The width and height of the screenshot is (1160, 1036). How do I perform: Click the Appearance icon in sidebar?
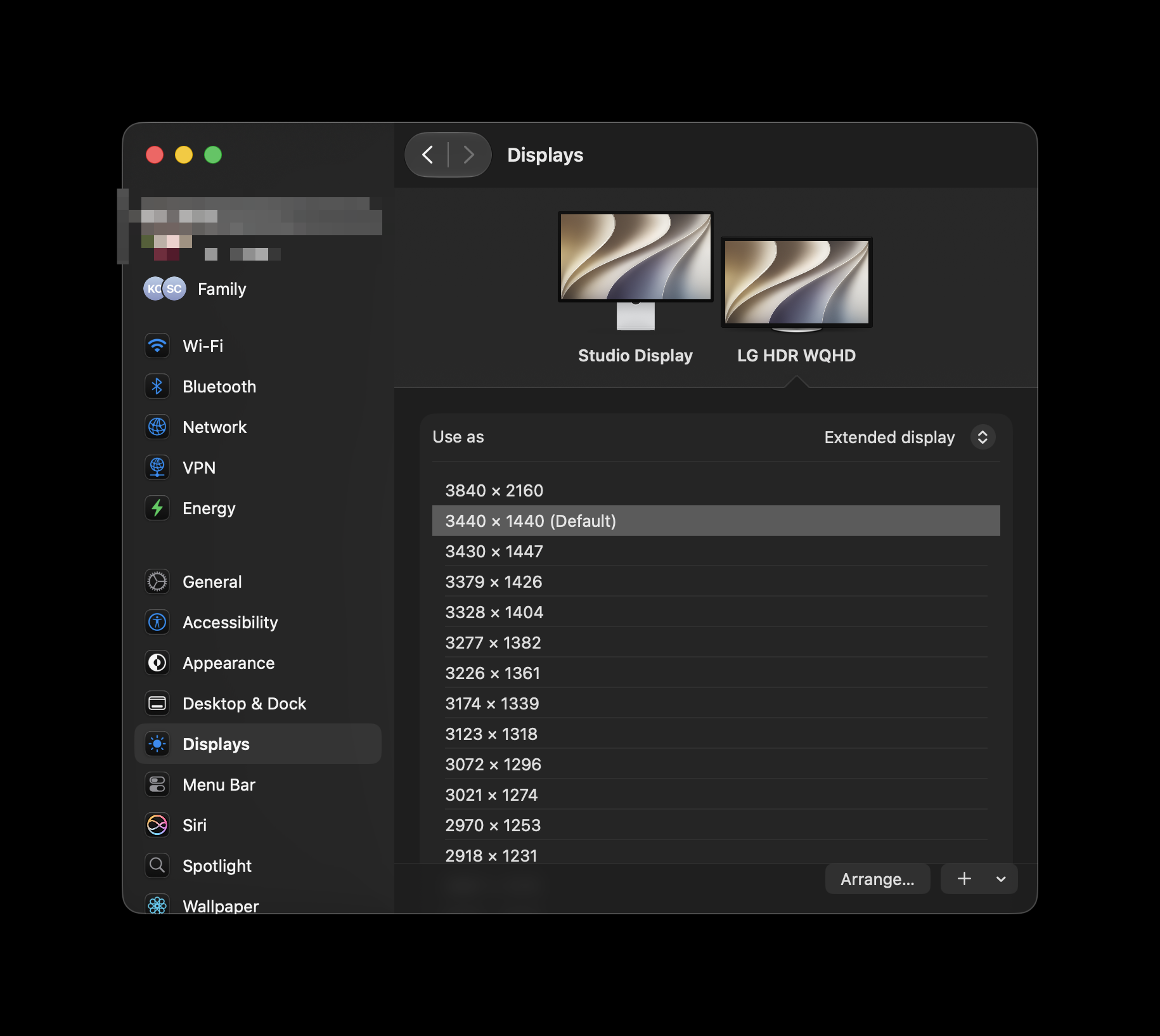(157, 663)
